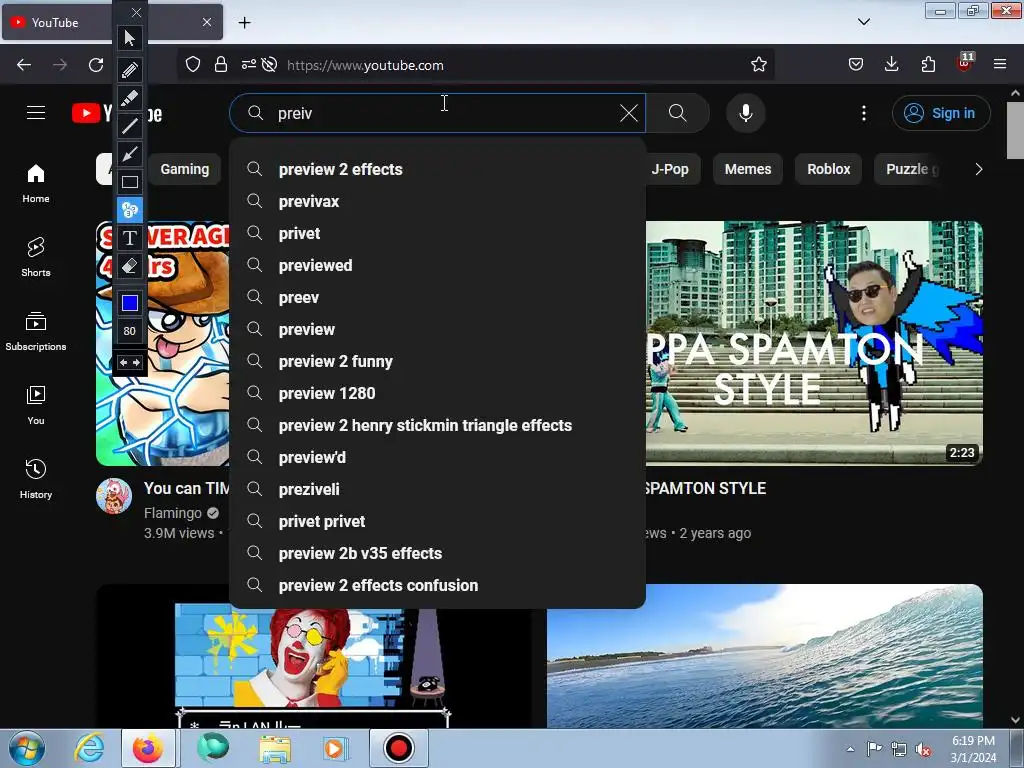Choose suggestion 'preview 2b v35 effects'
Screen dimensions: 1024x768
[437, 553]
